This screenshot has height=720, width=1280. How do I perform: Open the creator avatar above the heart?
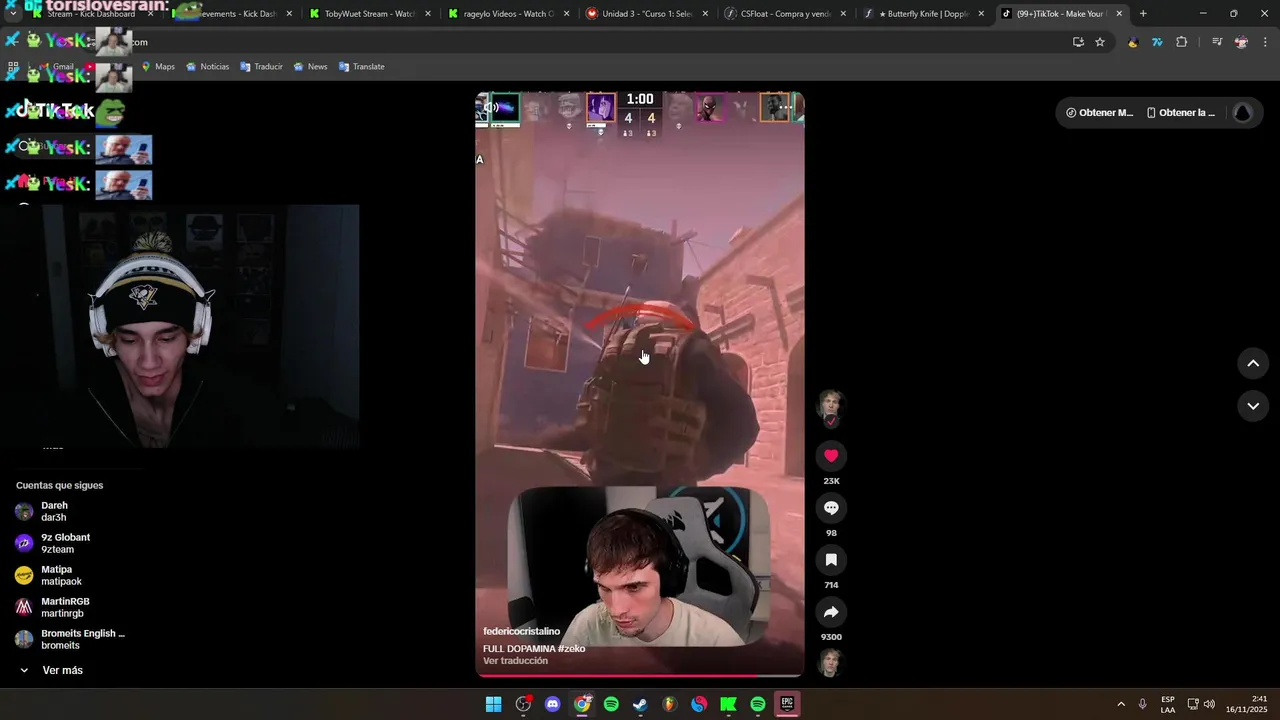tap(831, 406)
